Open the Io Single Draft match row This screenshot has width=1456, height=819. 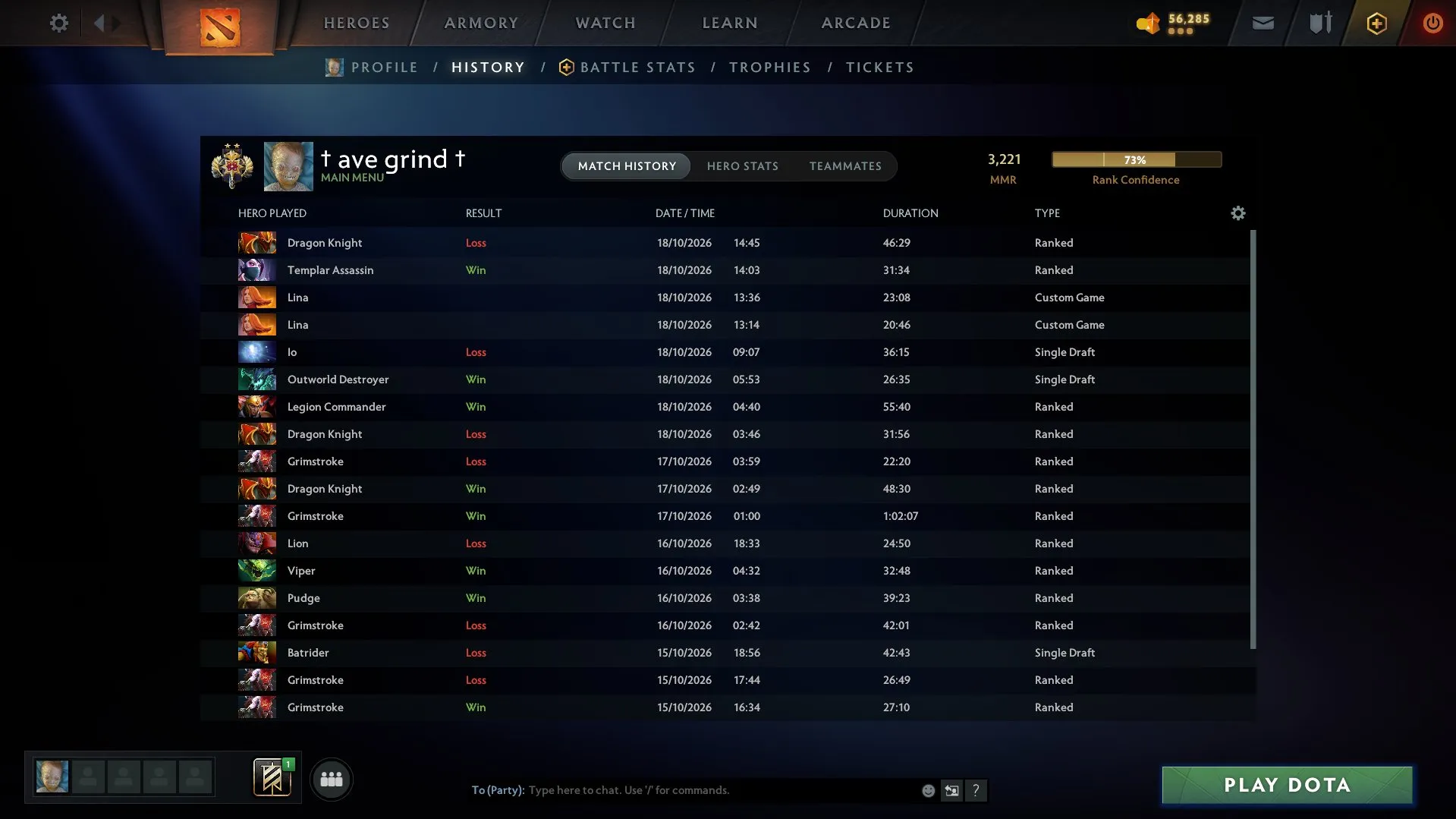(x=725, y=352)
